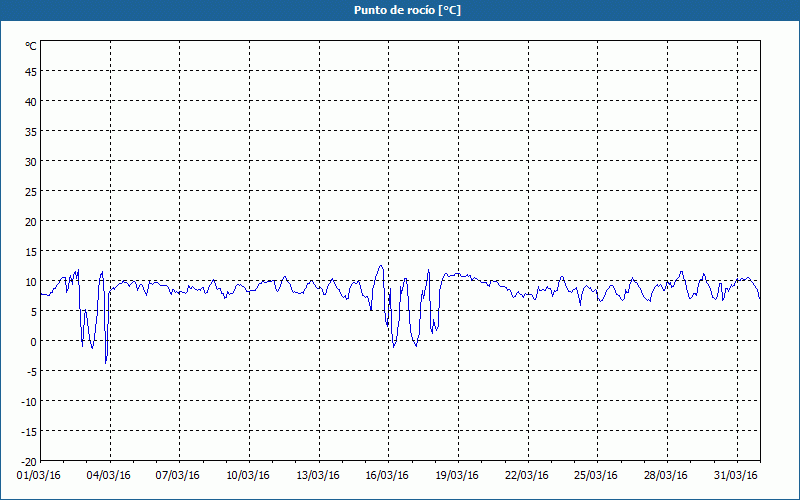Click the -5 value on the y-axis

coord(32,372)
